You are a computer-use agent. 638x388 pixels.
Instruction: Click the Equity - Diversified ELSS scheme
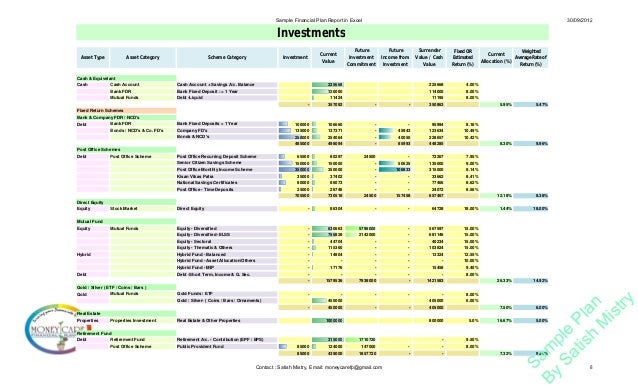tap(227, 235)
